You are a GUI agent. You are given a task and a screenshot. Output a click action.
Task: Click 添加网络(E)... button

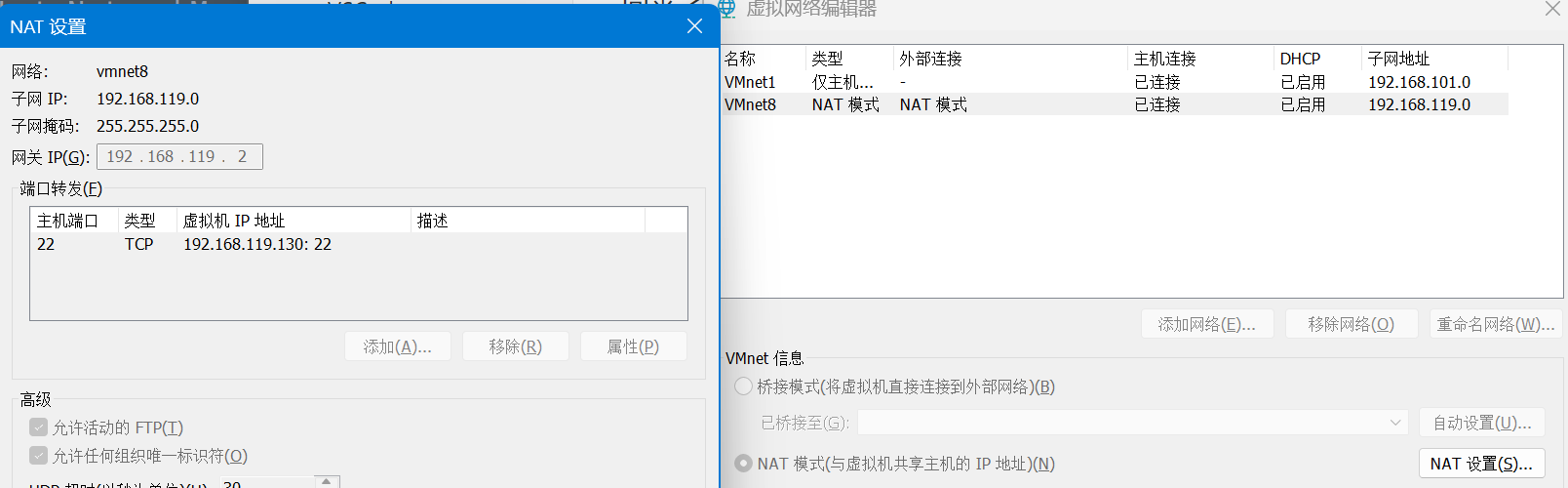click(1206, 324)
